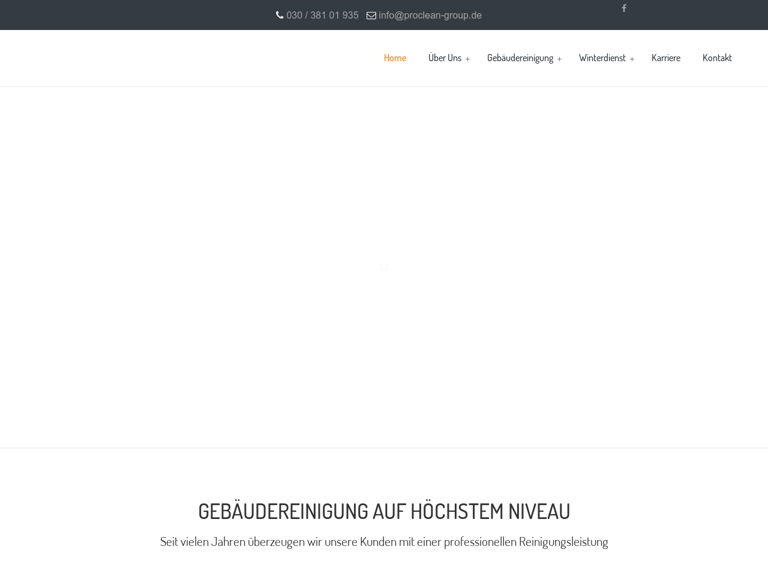
Task: Click the loading spinner in the slider area
Action: coord(384,267)
